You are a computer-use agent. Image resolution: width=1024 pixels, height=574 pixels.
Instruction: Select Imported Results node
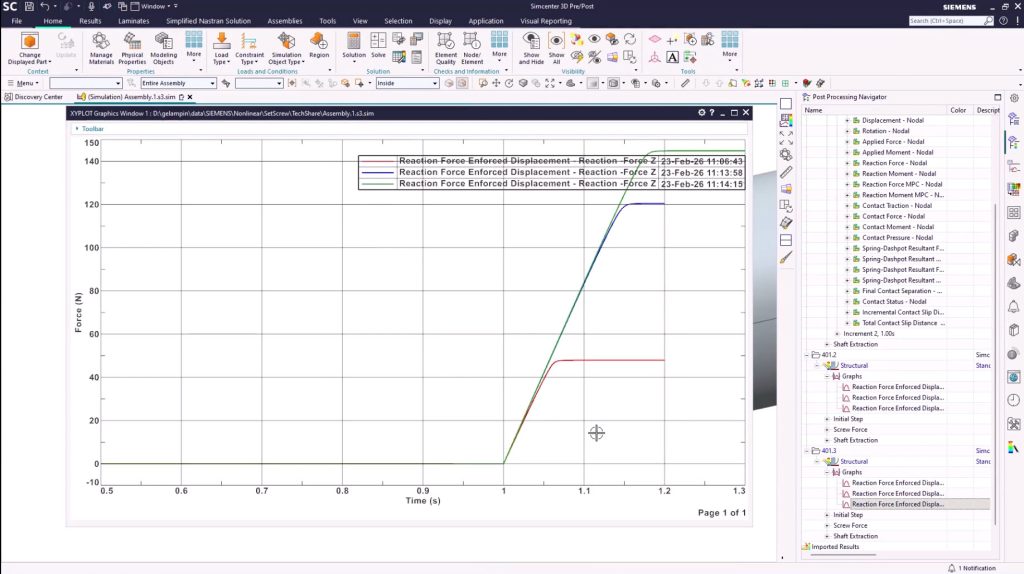[835, 547]
